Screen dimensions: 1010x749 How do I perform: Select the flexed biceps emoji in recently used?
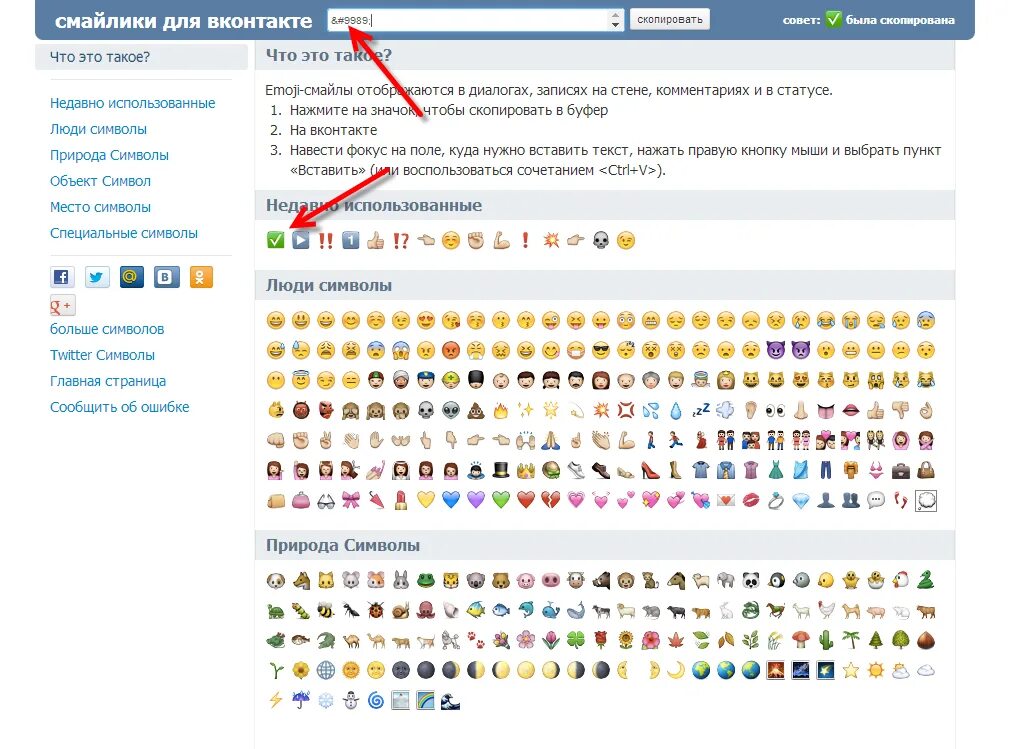[x=501, y=240]
